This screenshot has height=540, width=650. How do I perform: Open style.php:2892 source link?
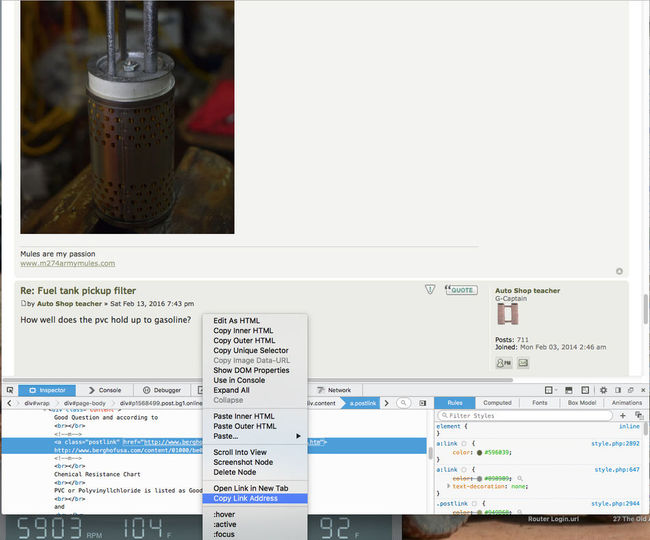click(x=615, y=443)
